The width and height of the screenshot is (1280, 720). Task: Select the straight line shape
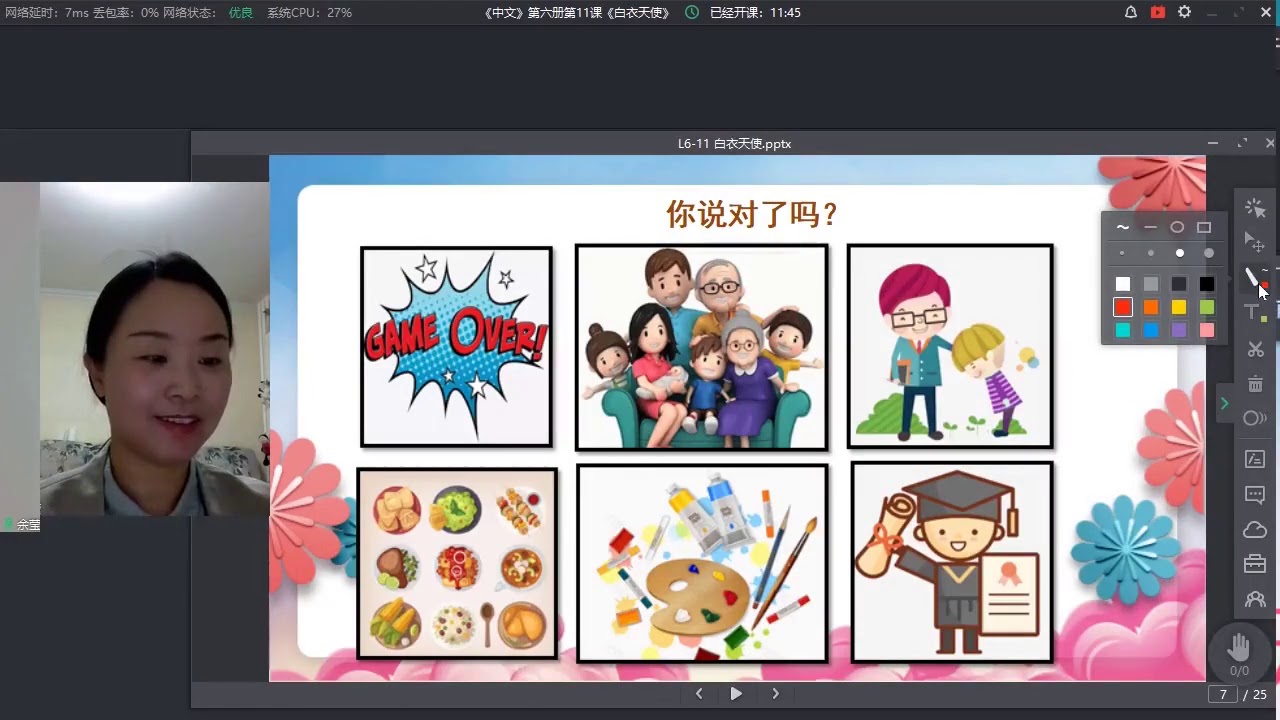(x=1150, y=227)
